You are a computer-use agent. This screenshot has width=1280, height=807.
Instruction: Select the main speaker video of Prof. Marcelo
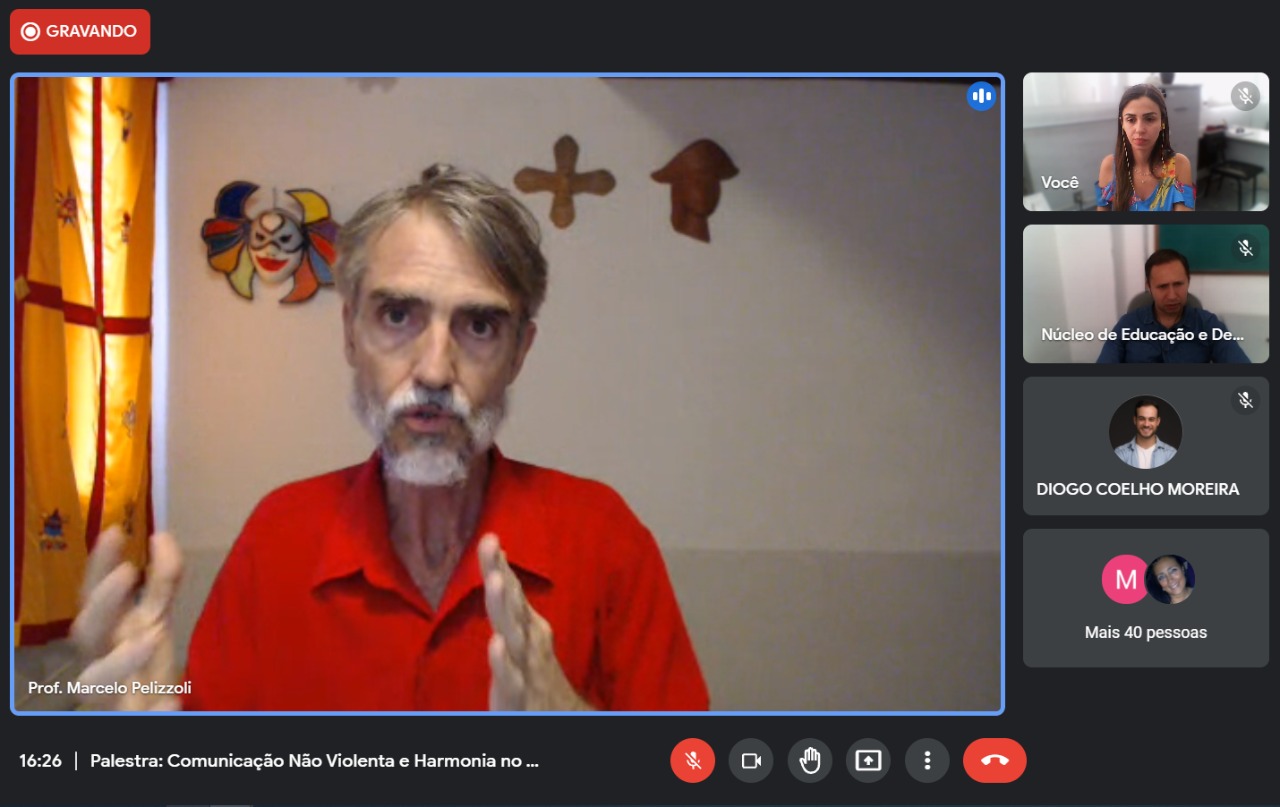pyautogui.click(x=507, y=394)
